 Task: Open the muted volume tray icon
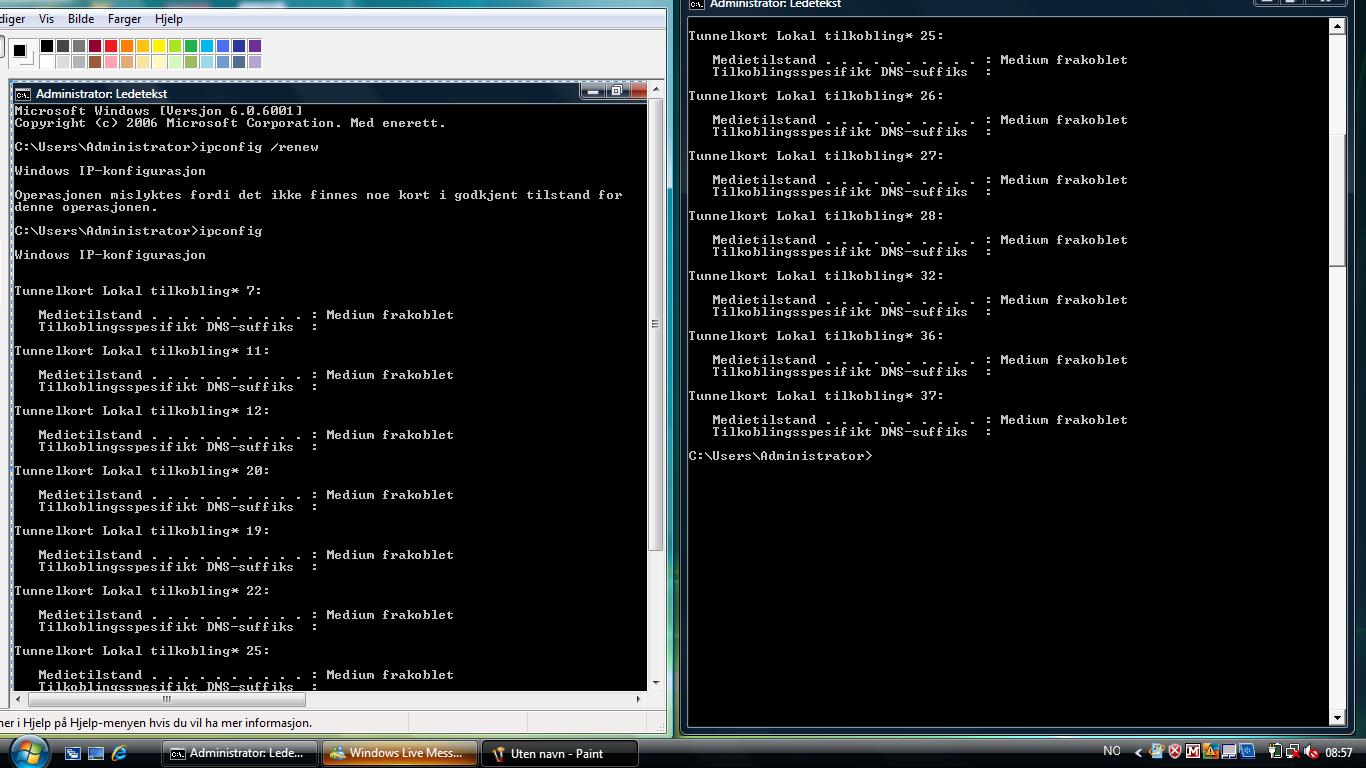[x=1311, y=752]
